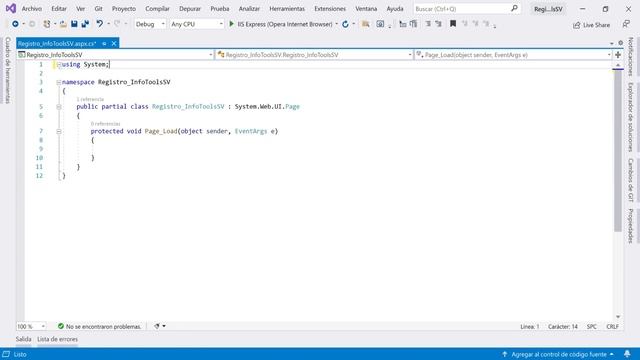The height and width of the screenshot is (360, 640).
Task: Save the current file with disk icon
Action: (x=74, y=24)
